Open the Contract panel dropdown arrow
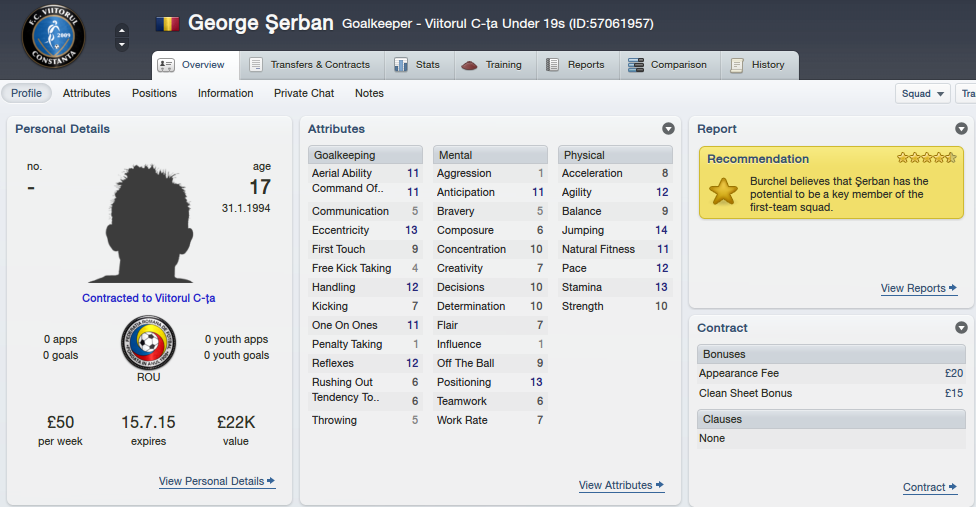The width and height of the screenshot is (976, 507). coord(962,328)
